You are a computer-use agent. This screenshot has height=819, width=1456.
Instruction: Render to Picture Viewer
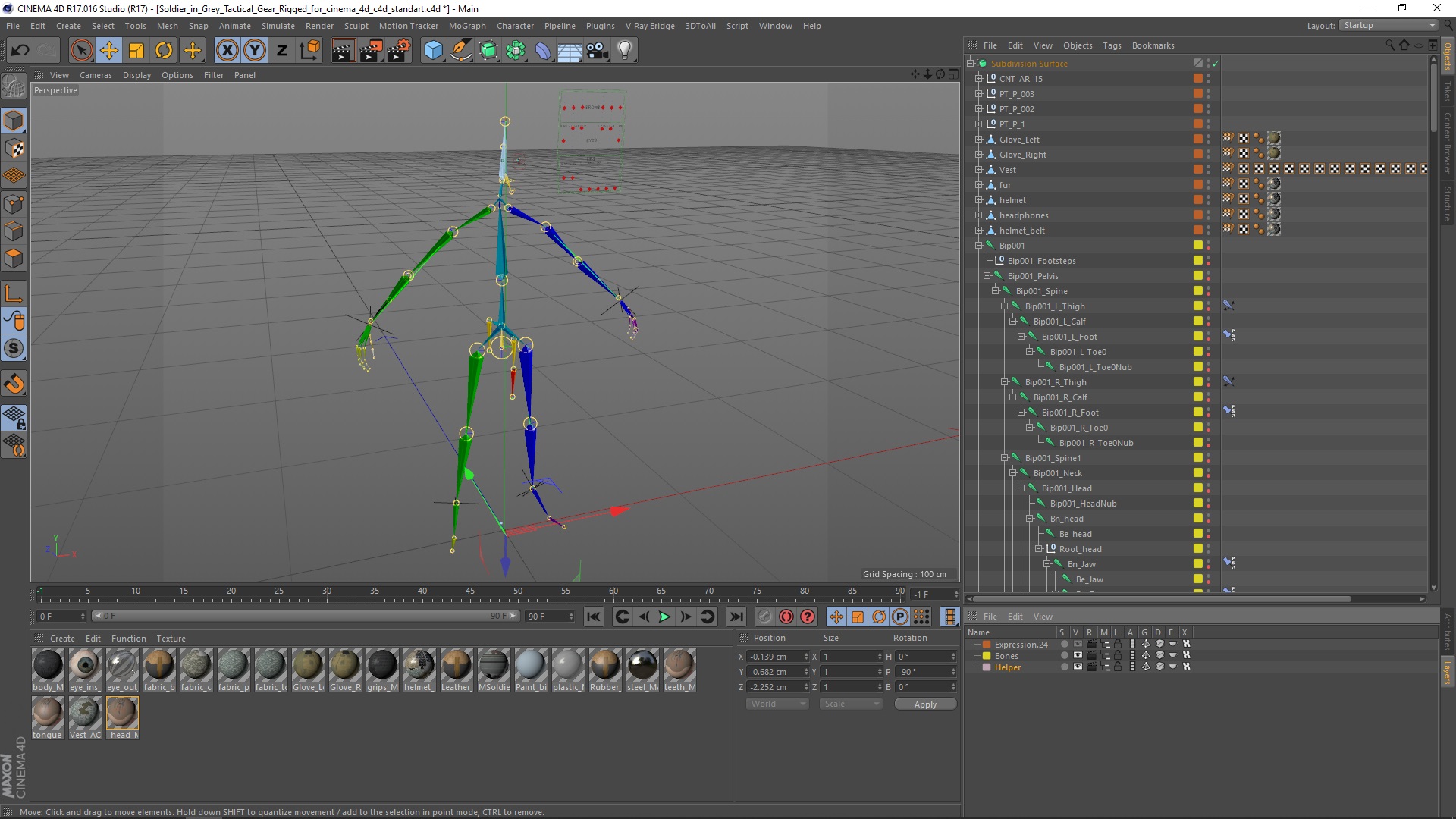click(x=371, y=51)
